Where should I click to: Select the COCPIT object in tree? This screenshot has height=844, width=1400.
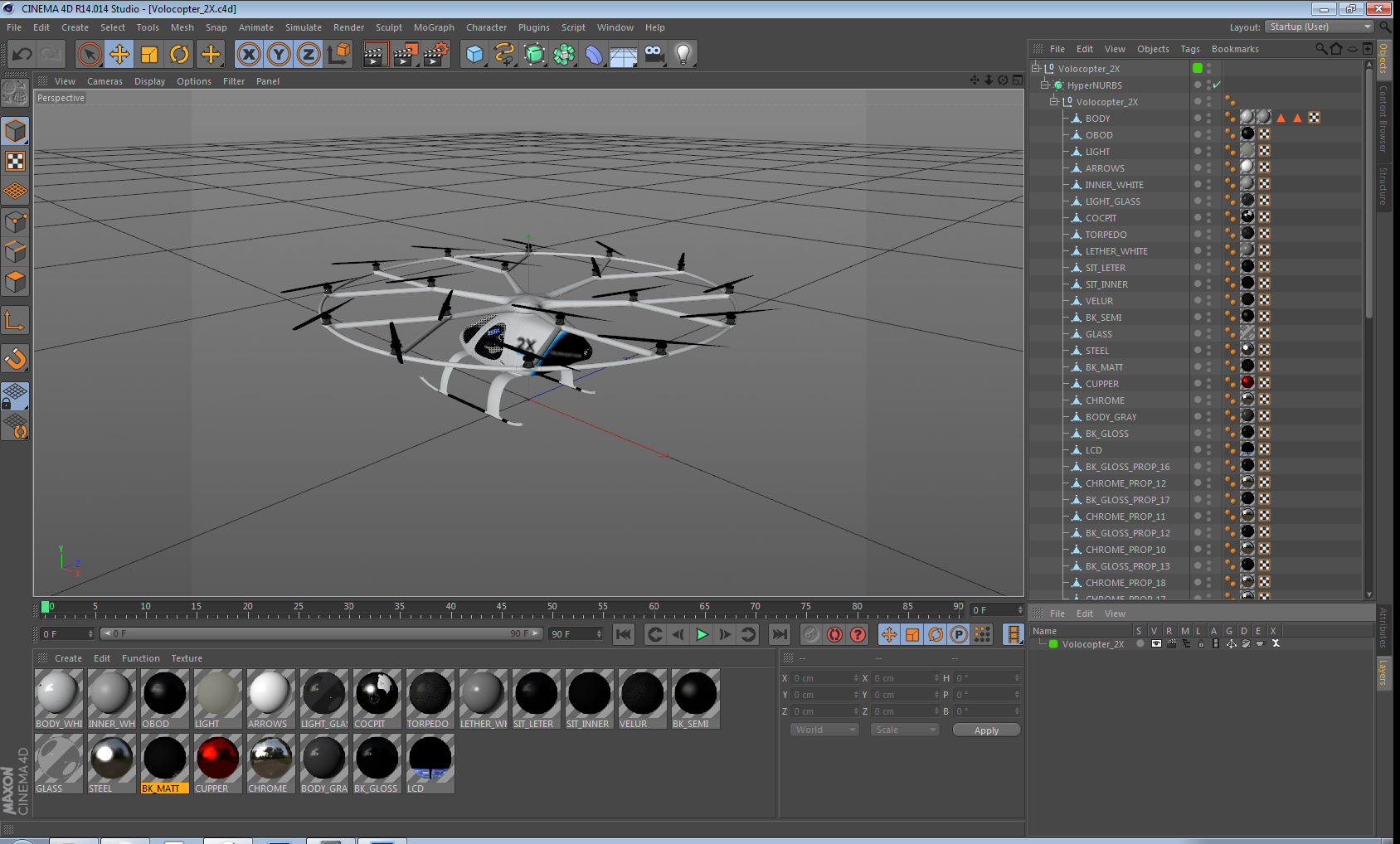coord(1101,218)
